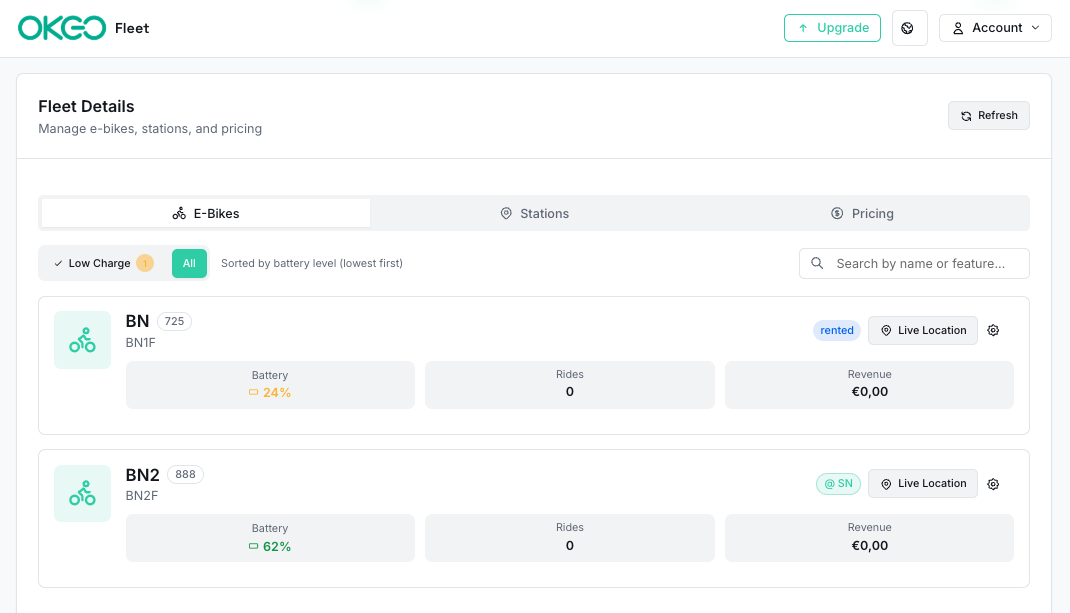
Task: Click the OKGO logo
Action: 62,28
